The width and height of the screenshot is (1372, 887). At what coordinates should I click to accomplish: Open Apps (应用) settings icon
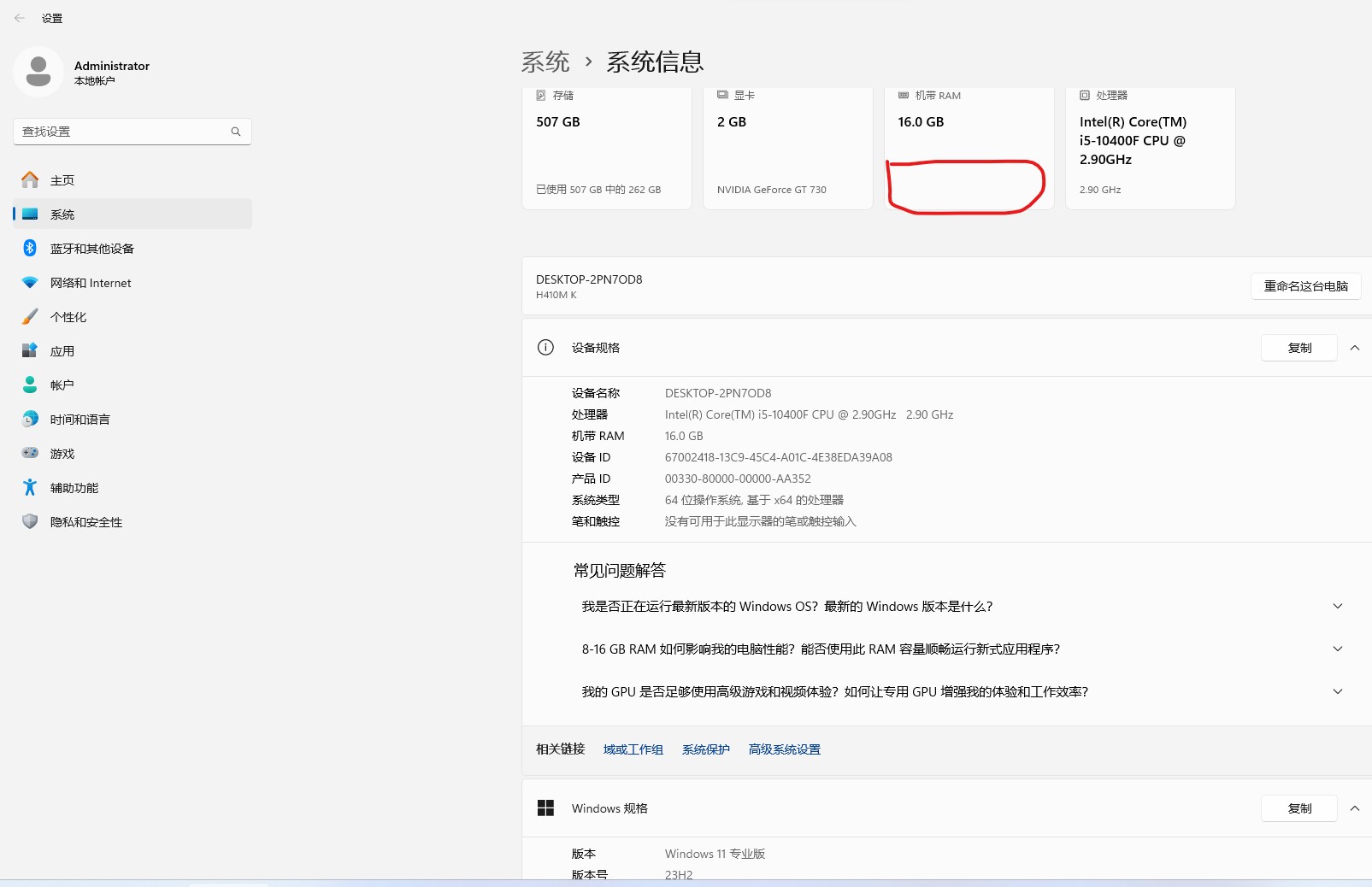pyautogui.click(x=30, y=351)
